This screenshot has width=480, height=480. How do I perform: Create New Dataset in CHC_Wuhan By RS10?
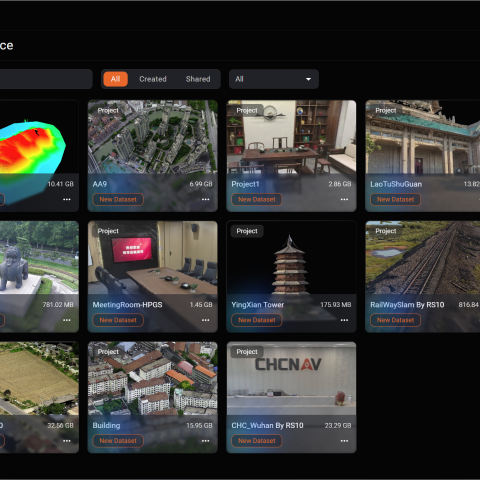click(257, 441)
